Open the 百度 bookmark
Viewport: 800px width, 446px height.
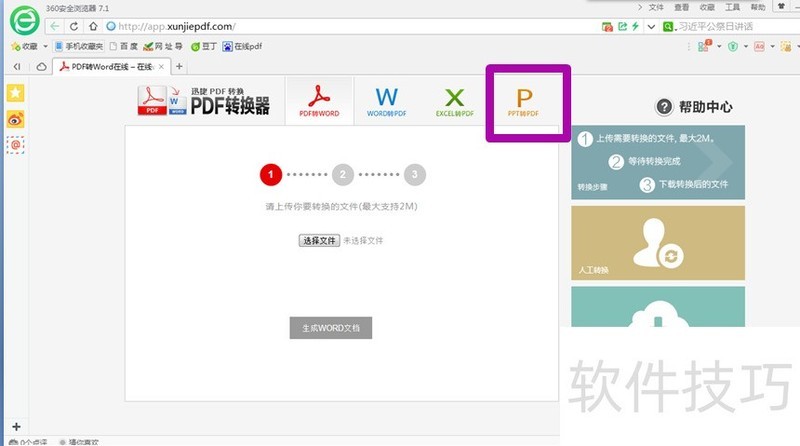pos(124,46)
